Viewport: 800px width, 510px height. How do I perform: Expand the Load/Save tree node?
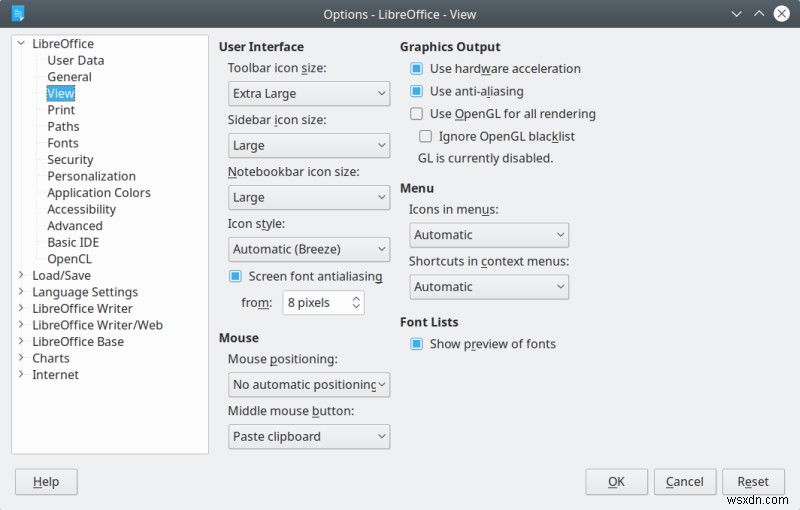coord(21,275)
